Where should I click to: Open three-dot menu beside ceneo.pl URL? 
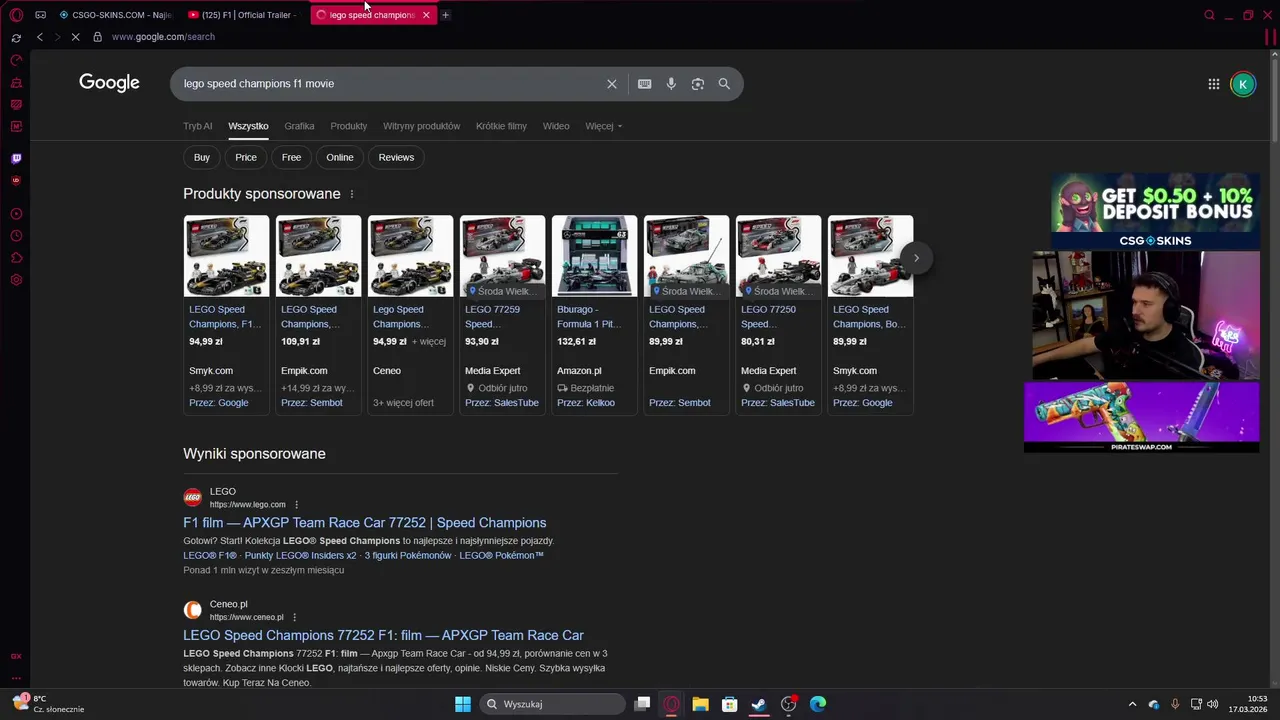click(x=294, y=617)
